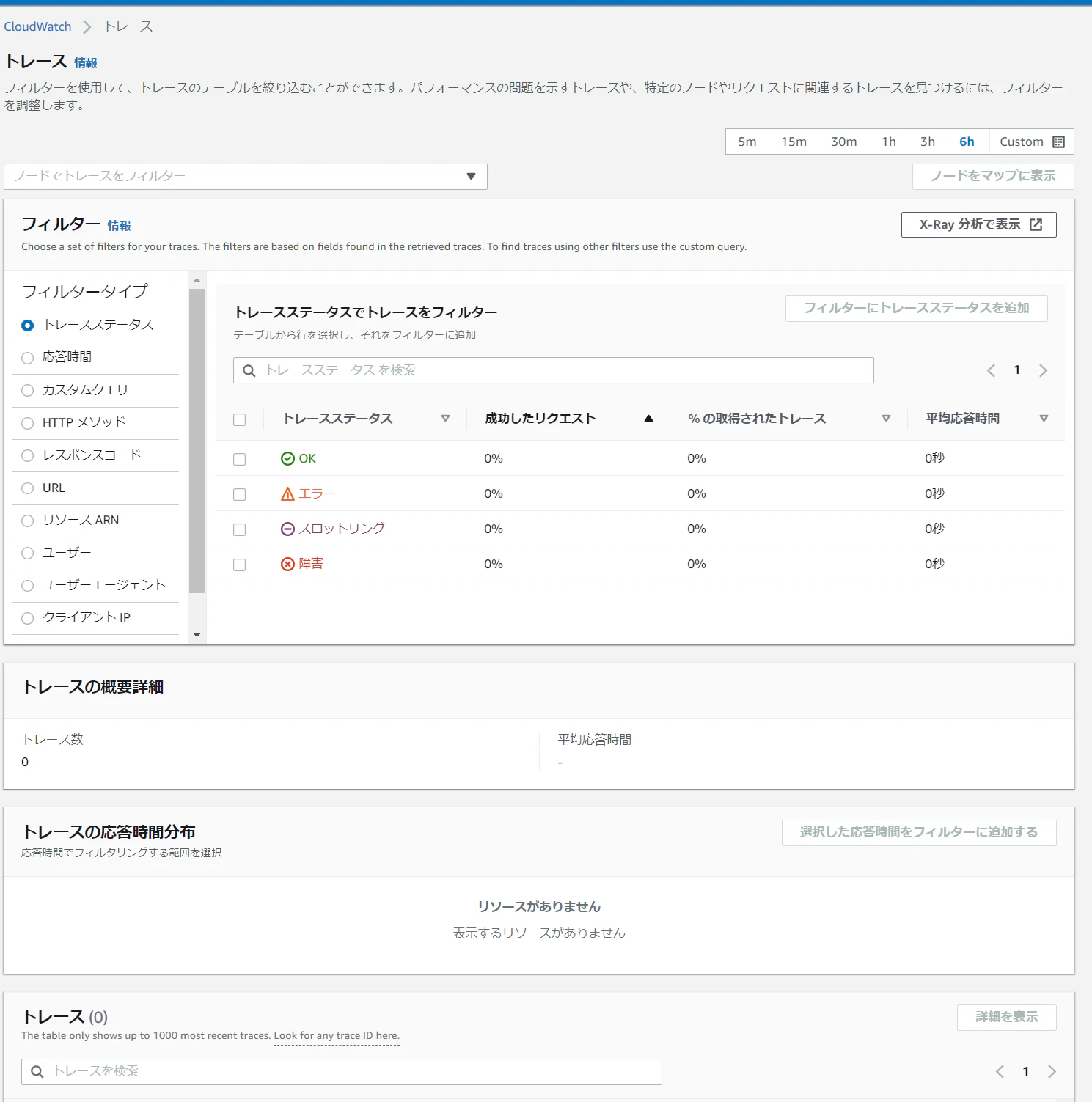
Task: Click the filter type list scroll-up arrow
Action: [197, 280]
